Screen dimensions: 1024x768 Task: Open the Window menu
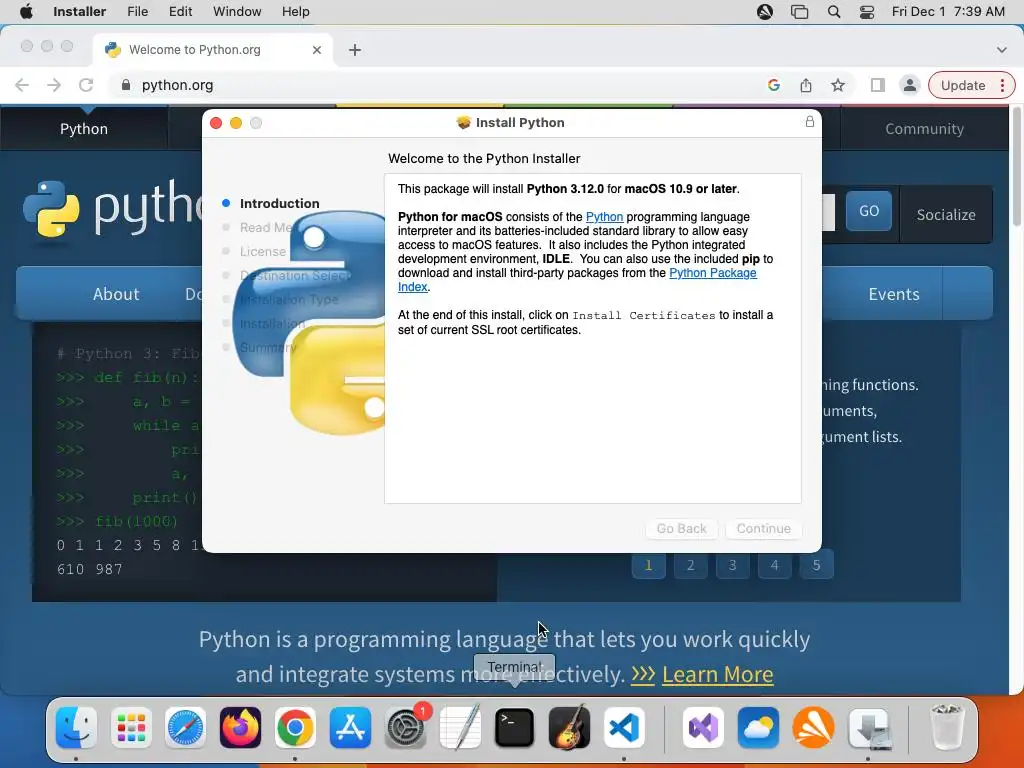(237, 12)
